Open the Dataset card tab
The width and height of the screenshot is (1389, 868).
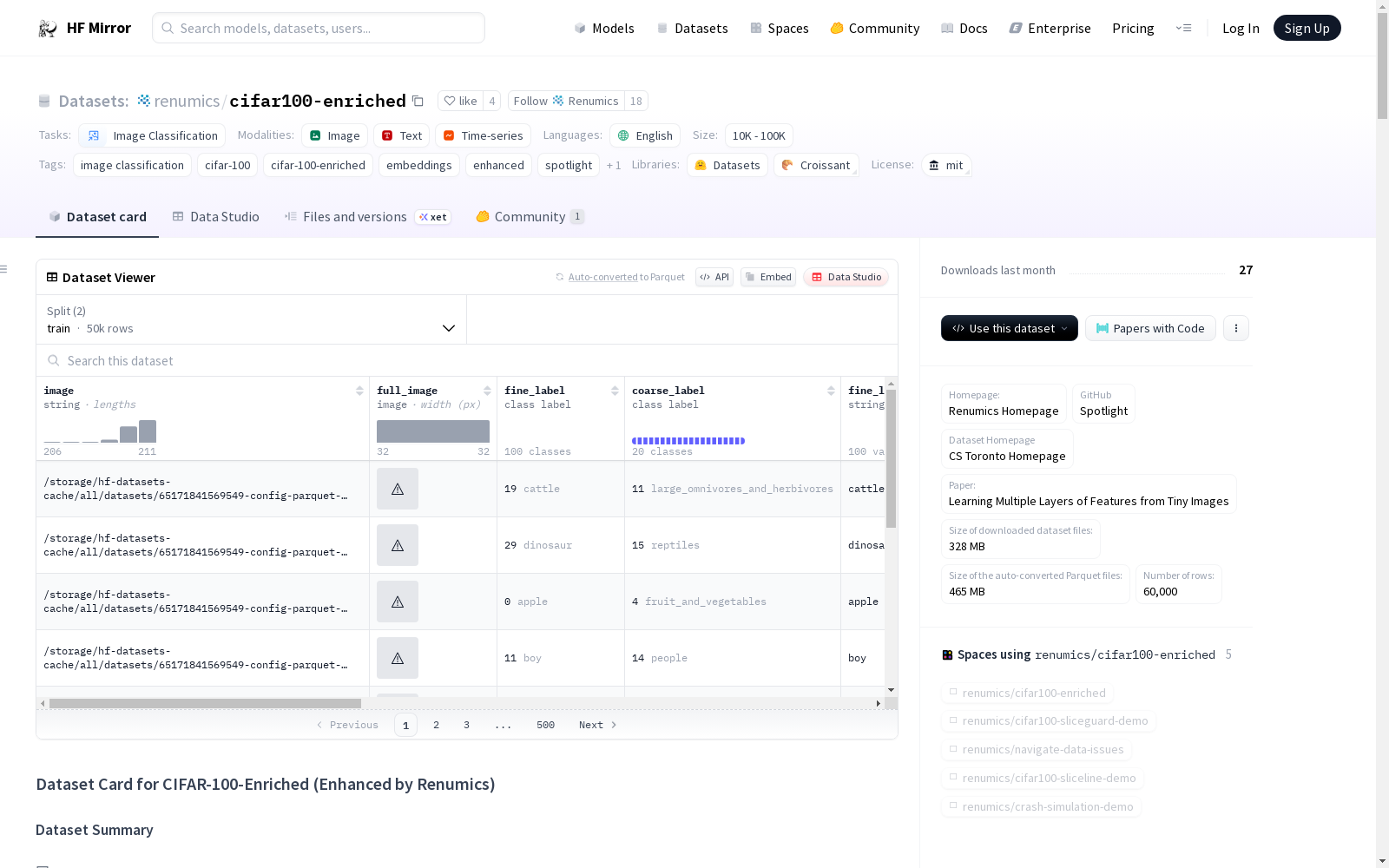97,217
